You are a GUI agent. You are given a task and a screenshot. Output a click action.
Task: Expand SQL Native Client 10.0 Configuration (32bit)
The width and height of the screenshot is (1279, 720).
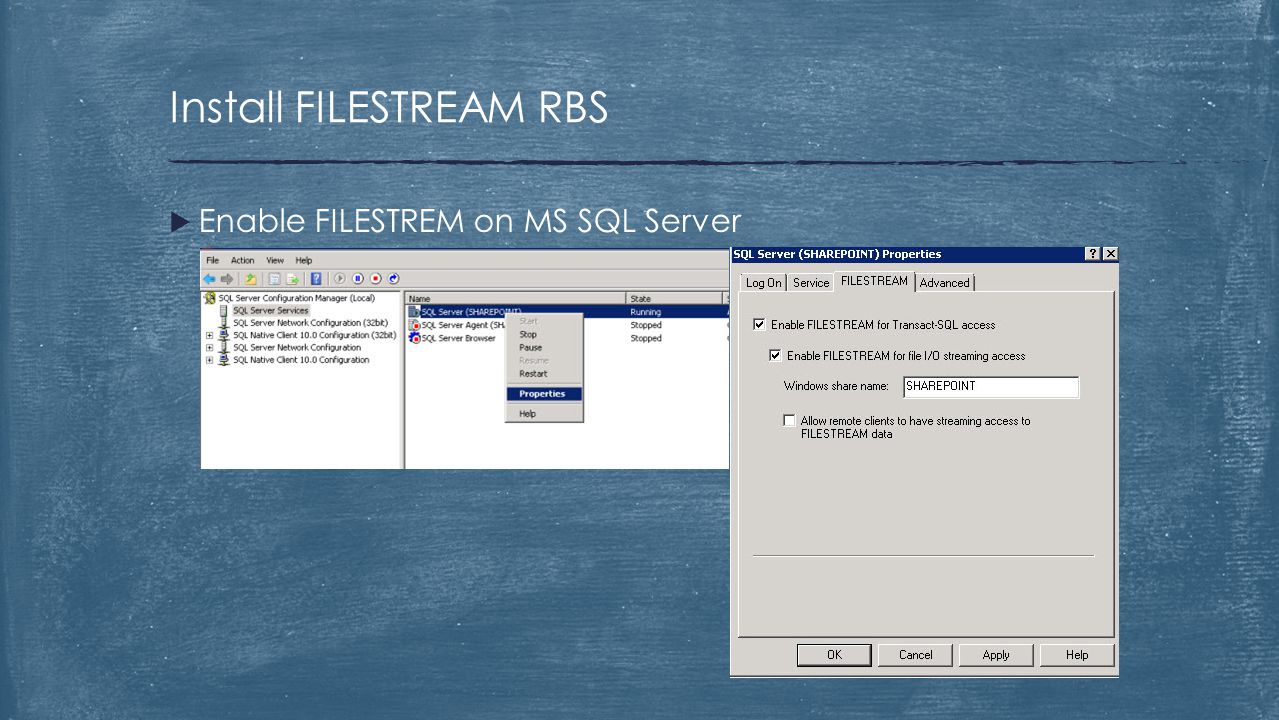(210, 335)
